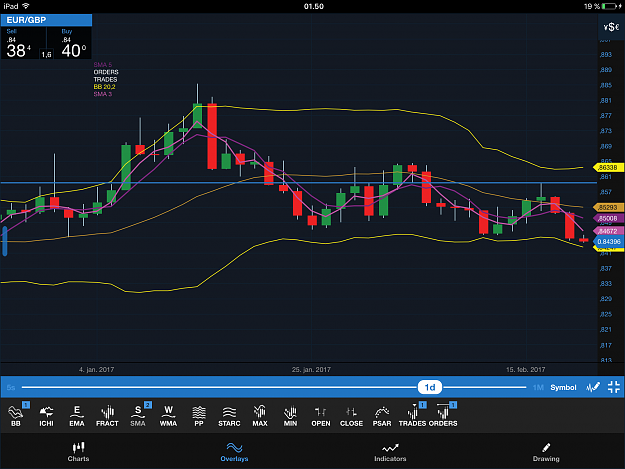The height and width of the screenshot is (469, 625).
Task: Add the WMA overlay
Action: click(168, 416)
